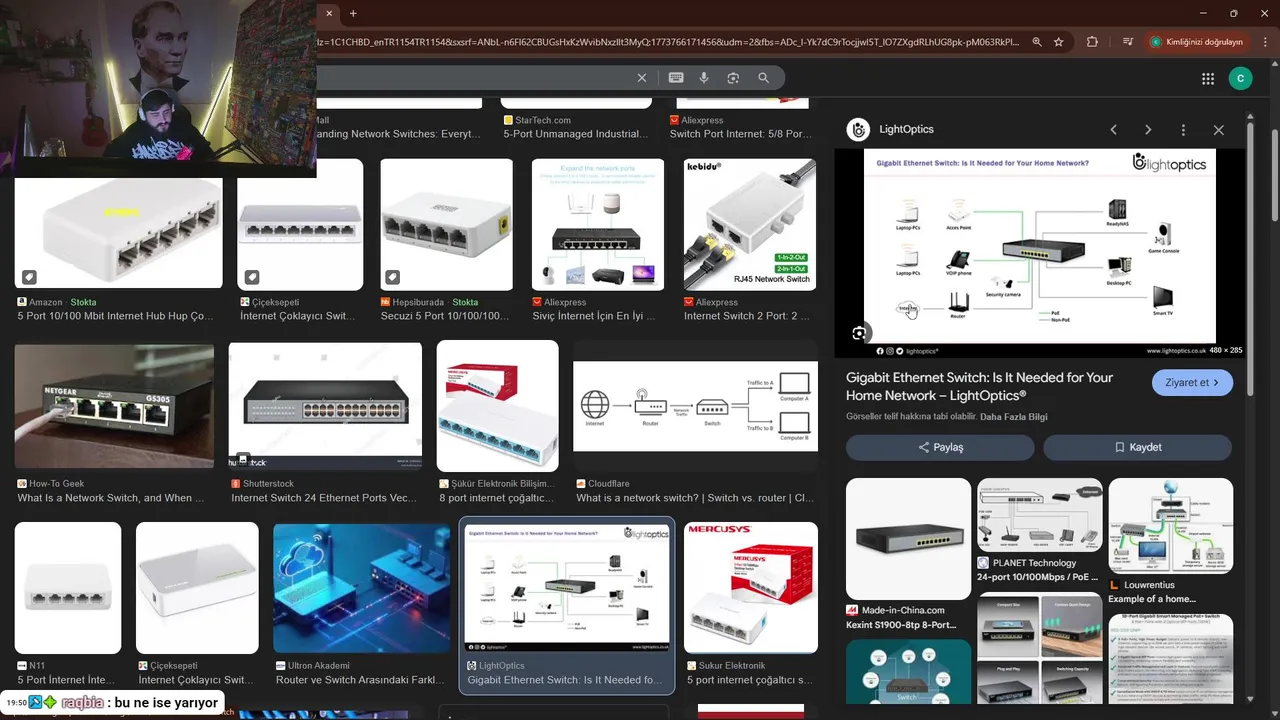Open PLANET Technology 24-port related image
The width and height of the screenshot is (1280, 720).
click(x=1040, y=515)
